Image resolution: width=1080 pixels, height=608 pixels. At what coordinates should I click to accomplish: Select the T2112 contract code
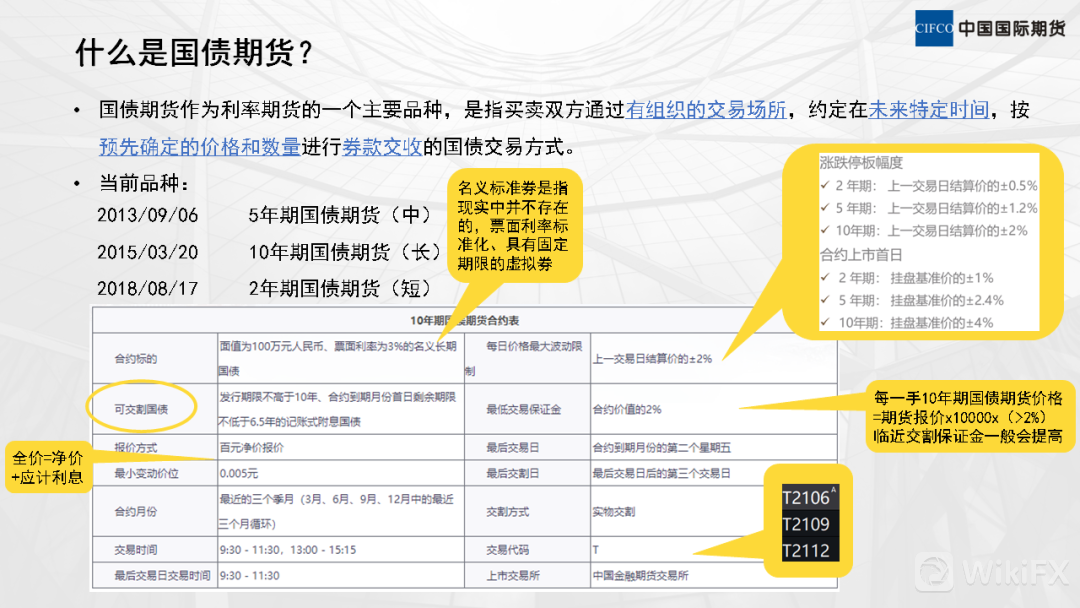(x=806, y=551)
